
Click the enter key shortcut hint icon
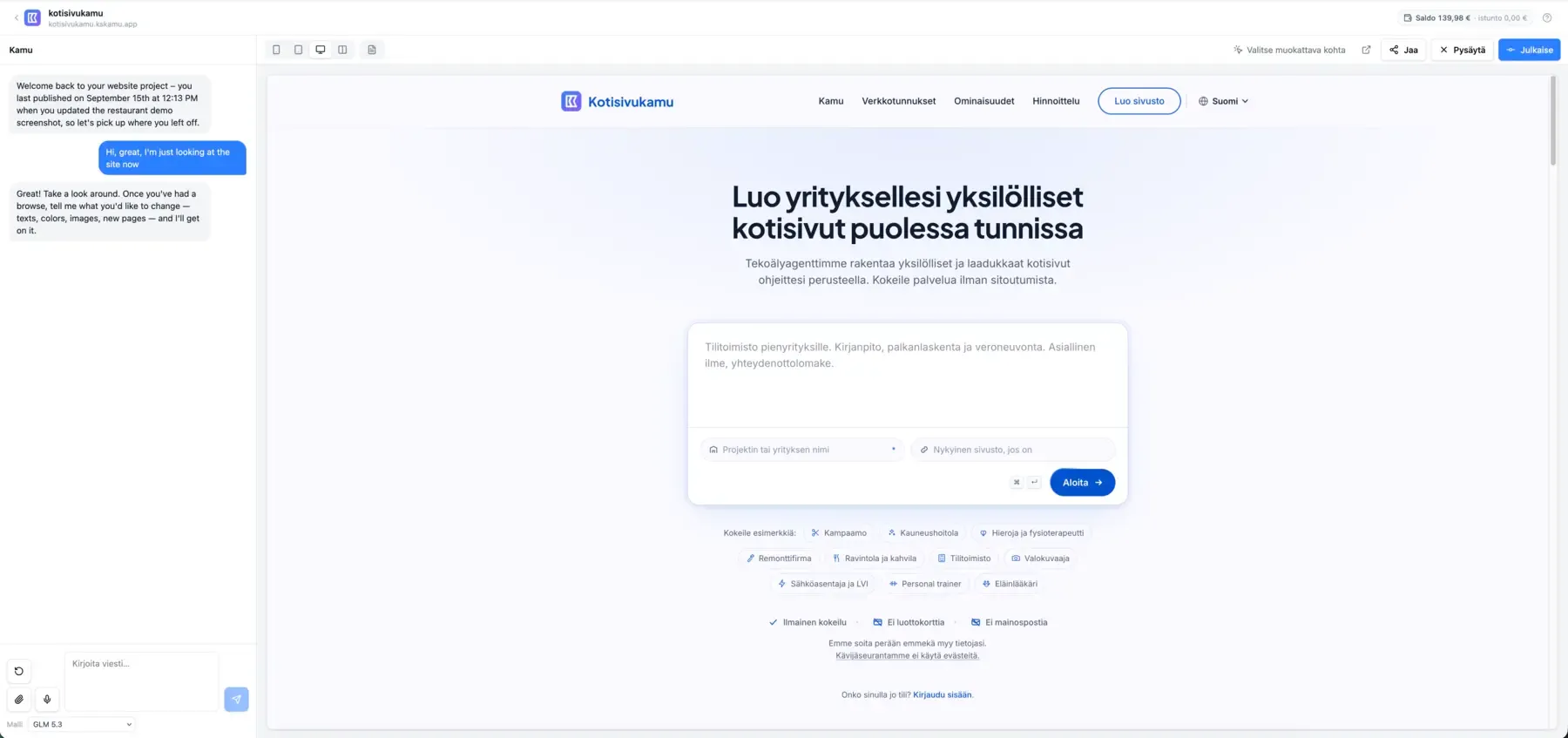[1034, 482]
